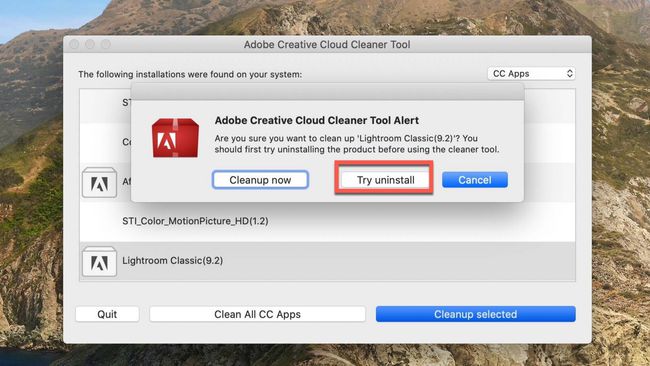Screen dimensions: 650x366
Task: Click the installations found label text
Action: click(x=190, y=75)
